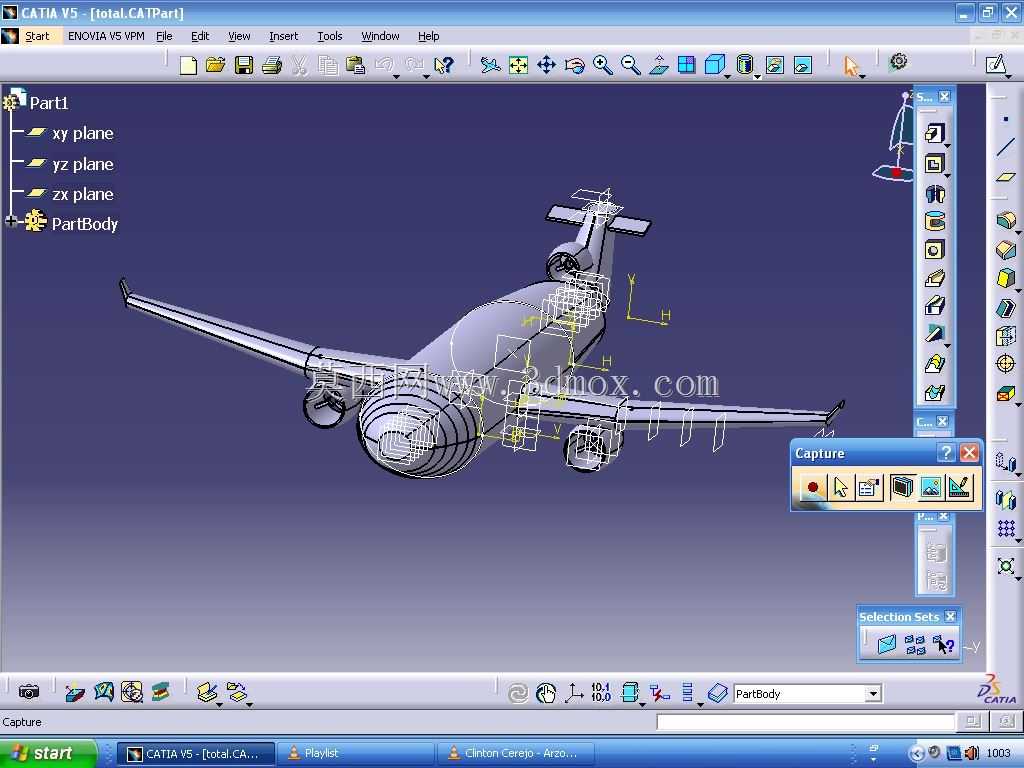The width and height of the screenshot is (1024, 768).
Task: Open Capture options icon
Action: pos(869,487)
